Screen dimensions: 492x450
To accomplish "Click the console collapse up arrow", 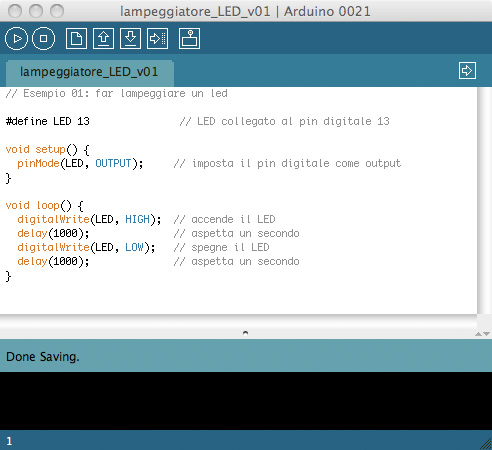I will pyautogui.click(x=478, y=334).
